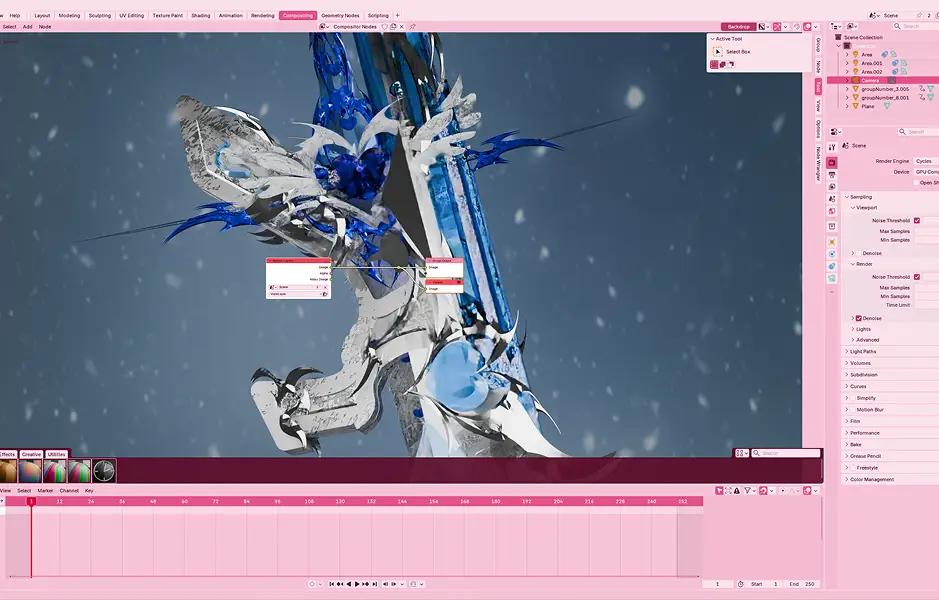Screen dimensions: 939x600
Task: Expand the Performance panel
Action: (x=865, y=432)
